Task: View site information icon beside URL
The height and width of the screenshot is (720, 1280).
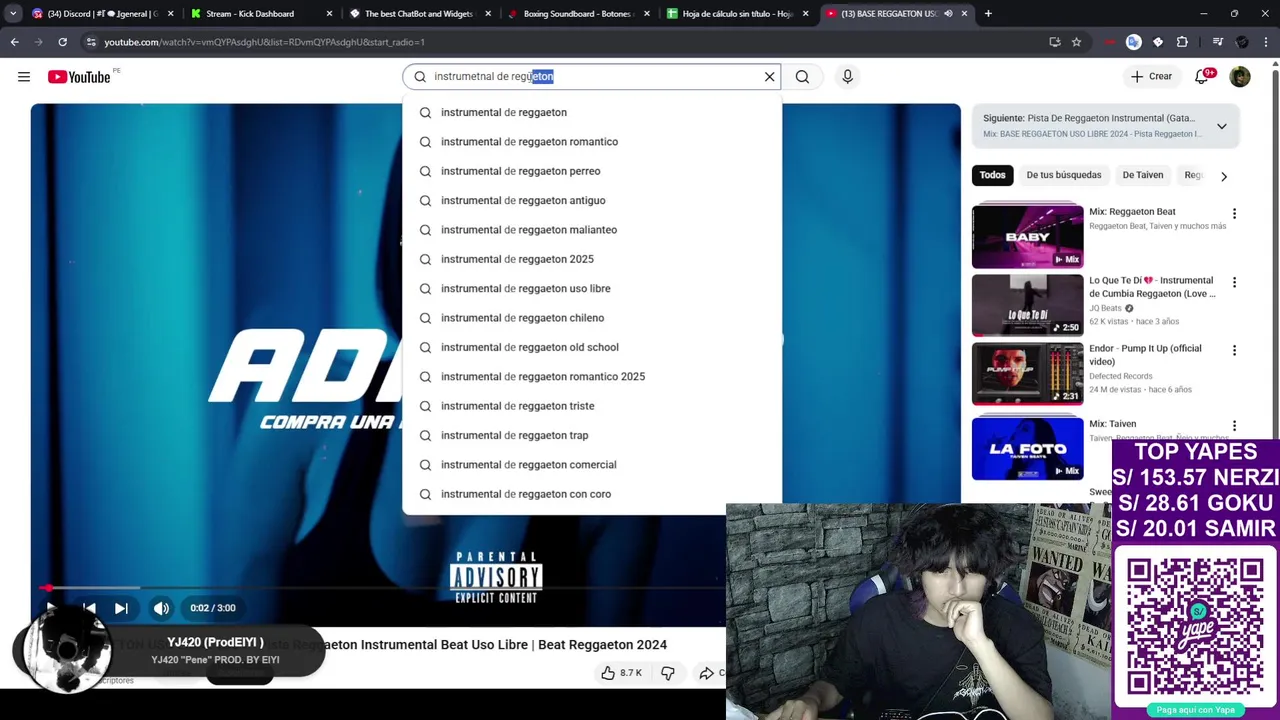Action: point(91,42)
